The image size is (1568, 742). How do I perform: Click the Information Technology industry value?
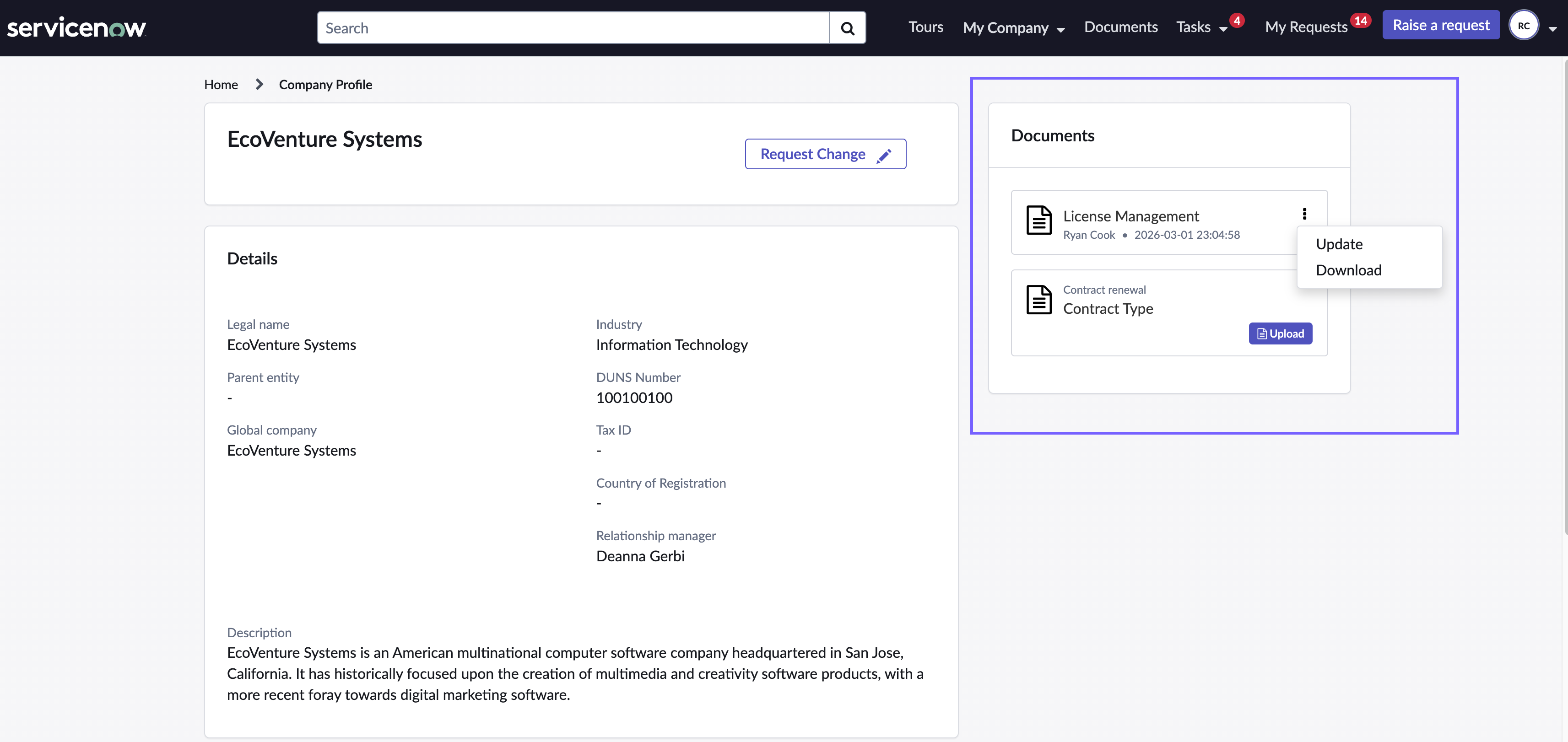coord(671,345)
